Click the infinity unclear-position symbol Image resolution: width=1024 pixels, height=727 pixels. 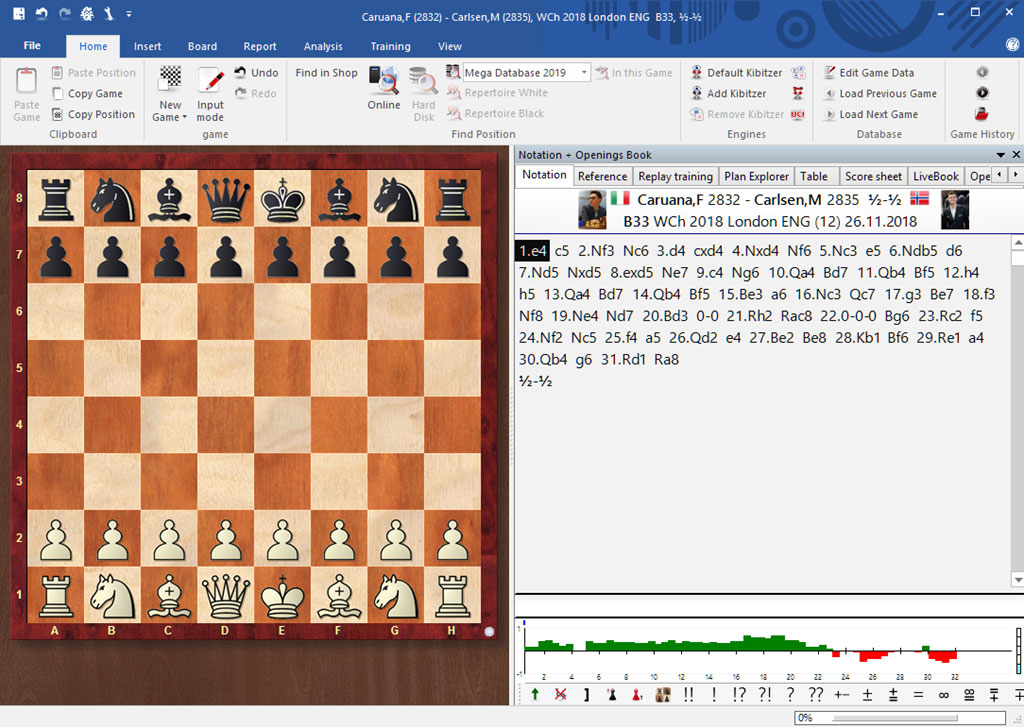click(x=942, y=694)
